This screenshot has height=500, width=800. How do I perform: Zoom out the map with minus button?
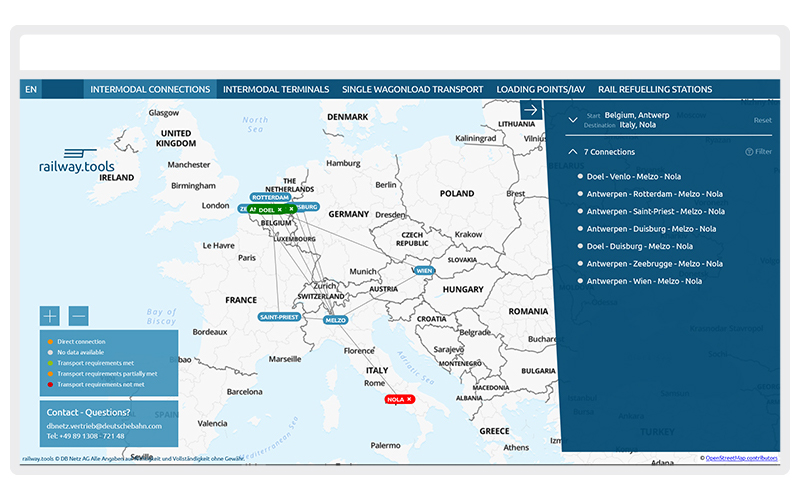(x=79, y=316)
